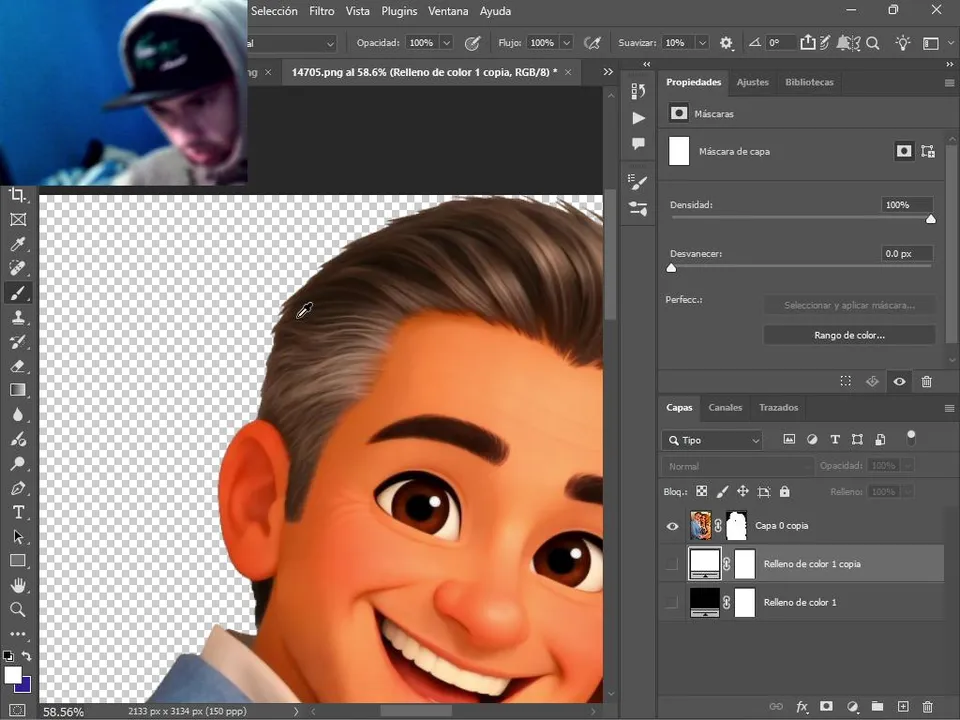Add a layer mask button
Viewport: 960px width, 720px height.
[x=827, y=707]
